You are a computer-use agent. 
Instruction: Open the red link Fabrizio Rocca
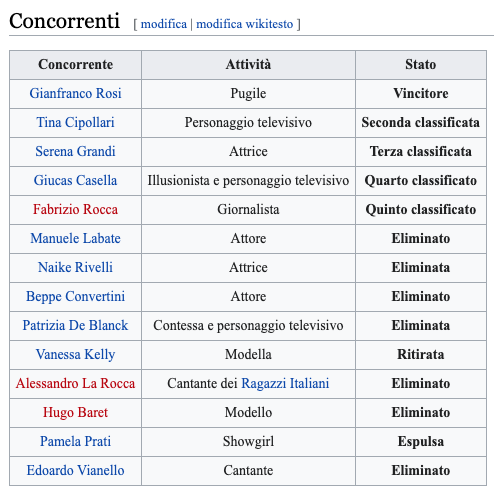pyautogui.click(x=75, y=209)
